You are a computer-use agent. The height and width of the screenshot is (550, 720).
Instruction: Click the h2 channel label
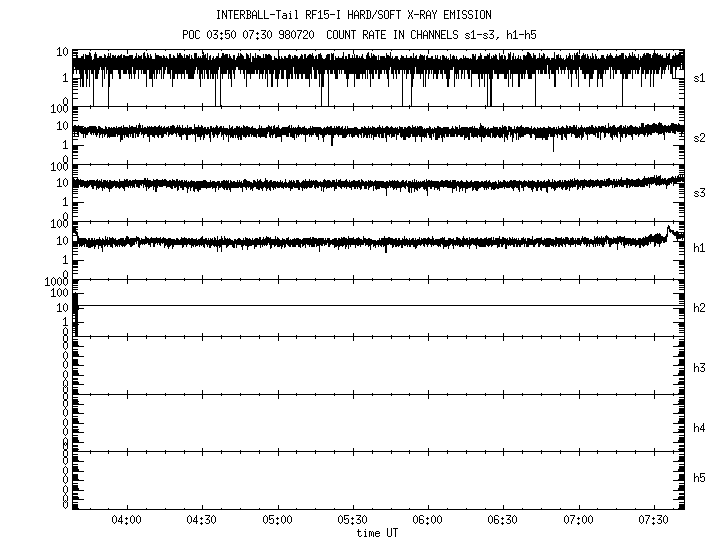[700, 308]
